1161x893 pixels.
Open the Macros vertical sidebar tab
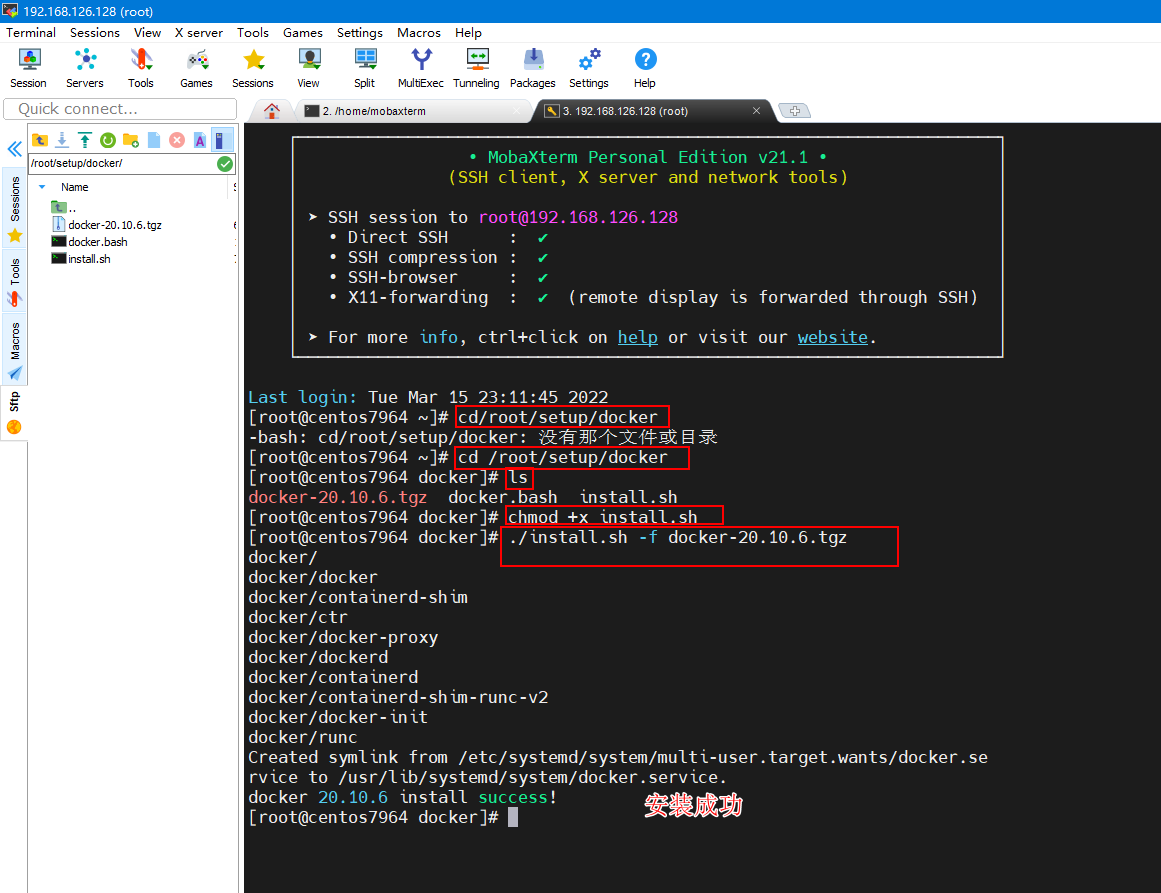(15, 349)
